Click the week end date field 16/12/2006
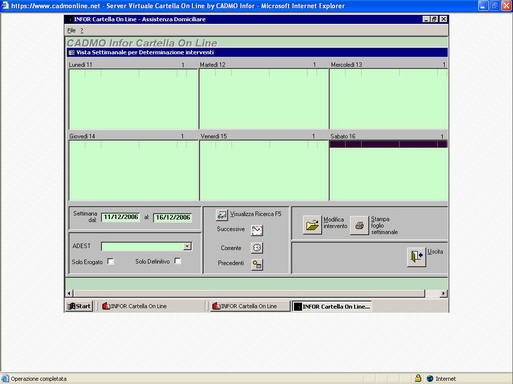The width and height of the screenshot is (513, 384). (x=172, y=218)
